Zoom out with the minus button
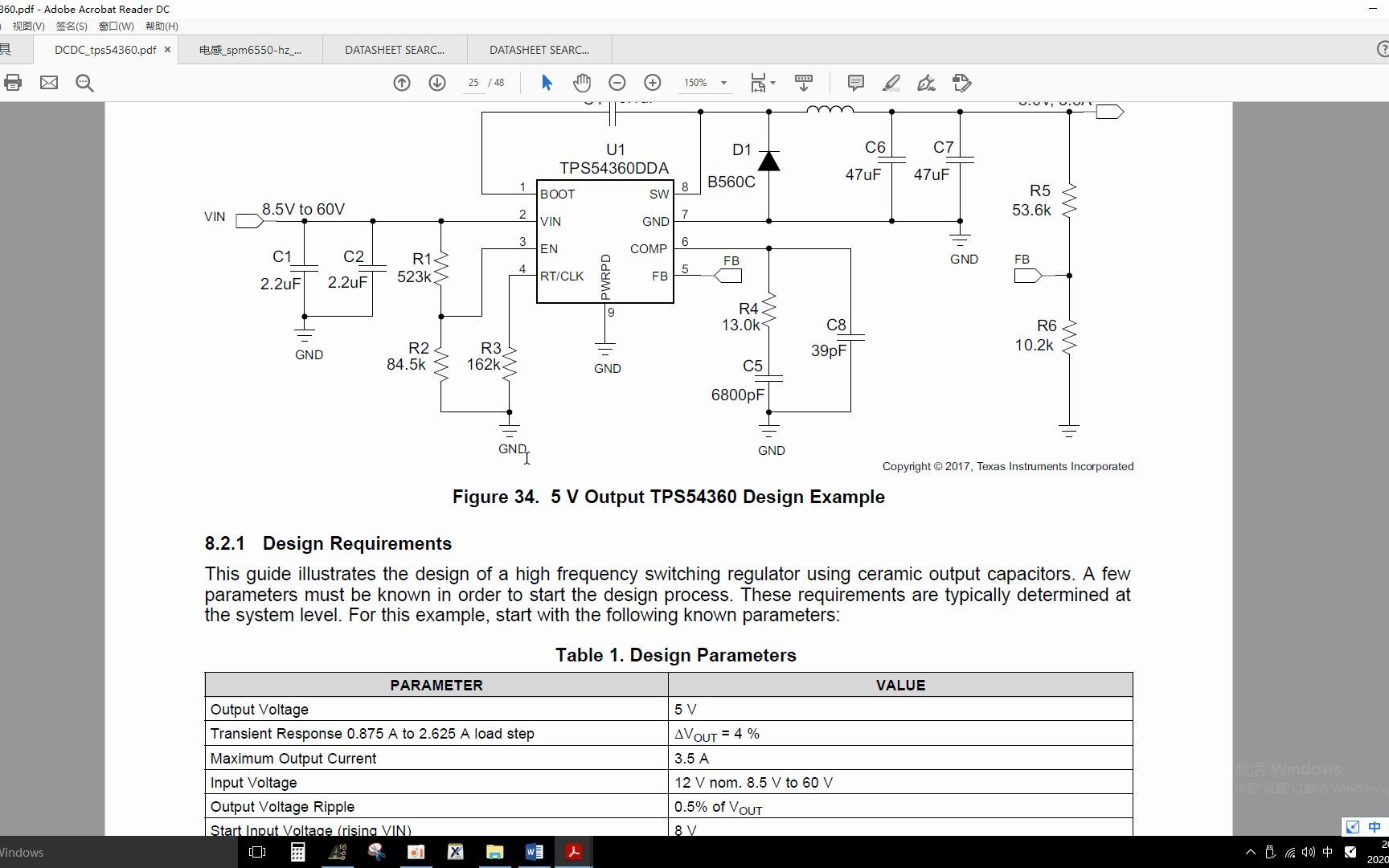The height and width of the screenshot is (868, 1389). point(617,83)
